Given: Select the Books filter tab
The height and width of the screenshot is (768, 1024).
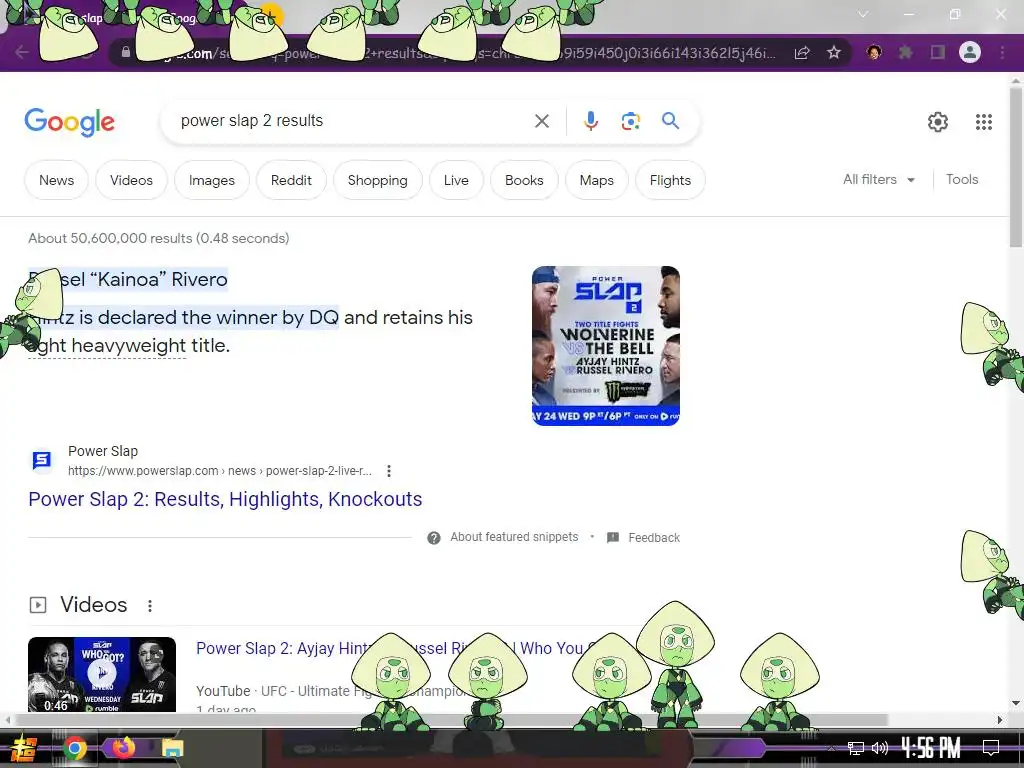Looking at the screenshot, I should click(524, 180).
